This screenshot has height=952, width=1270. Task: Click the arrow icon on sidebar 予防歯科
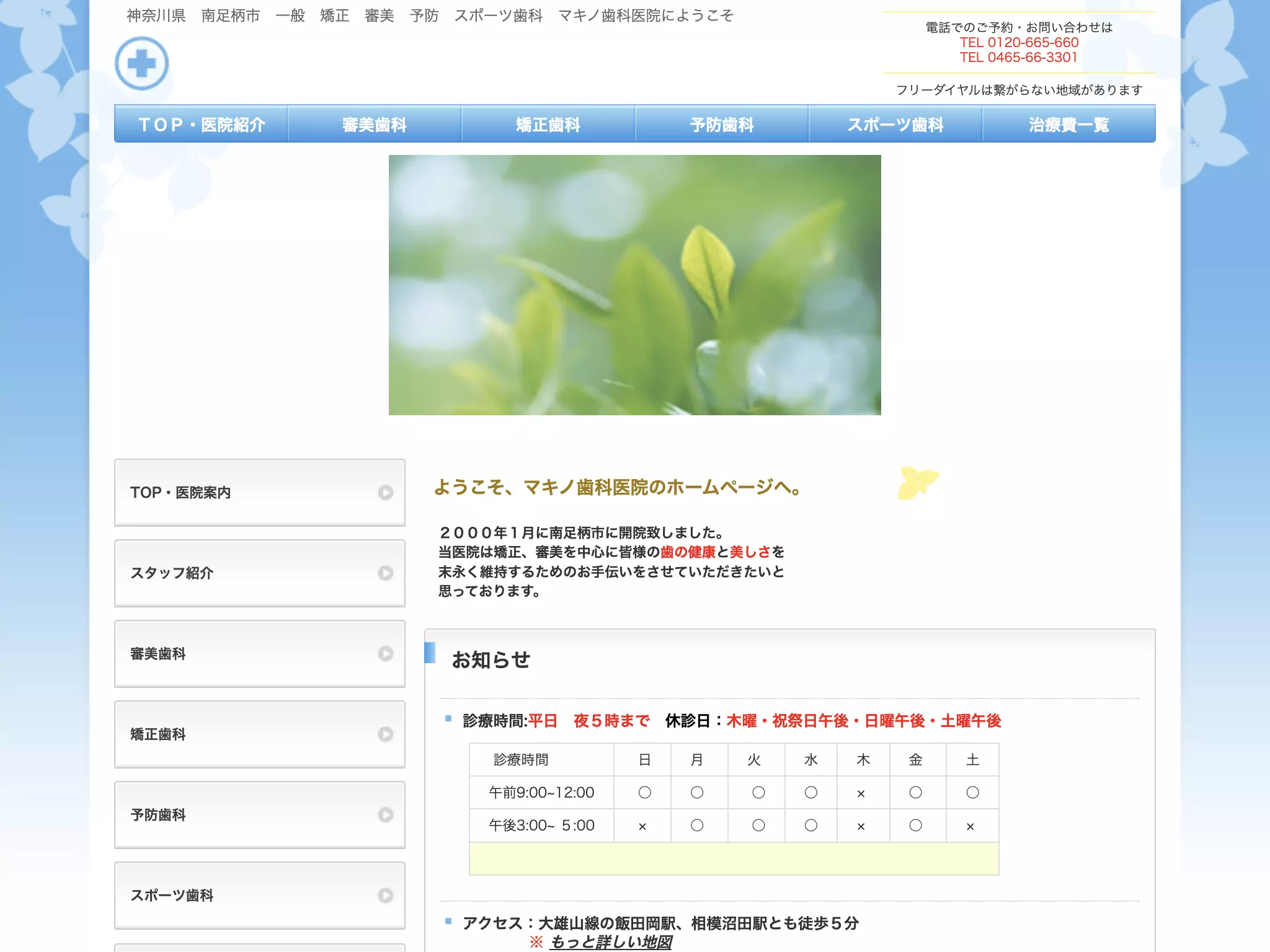(386, 815)
